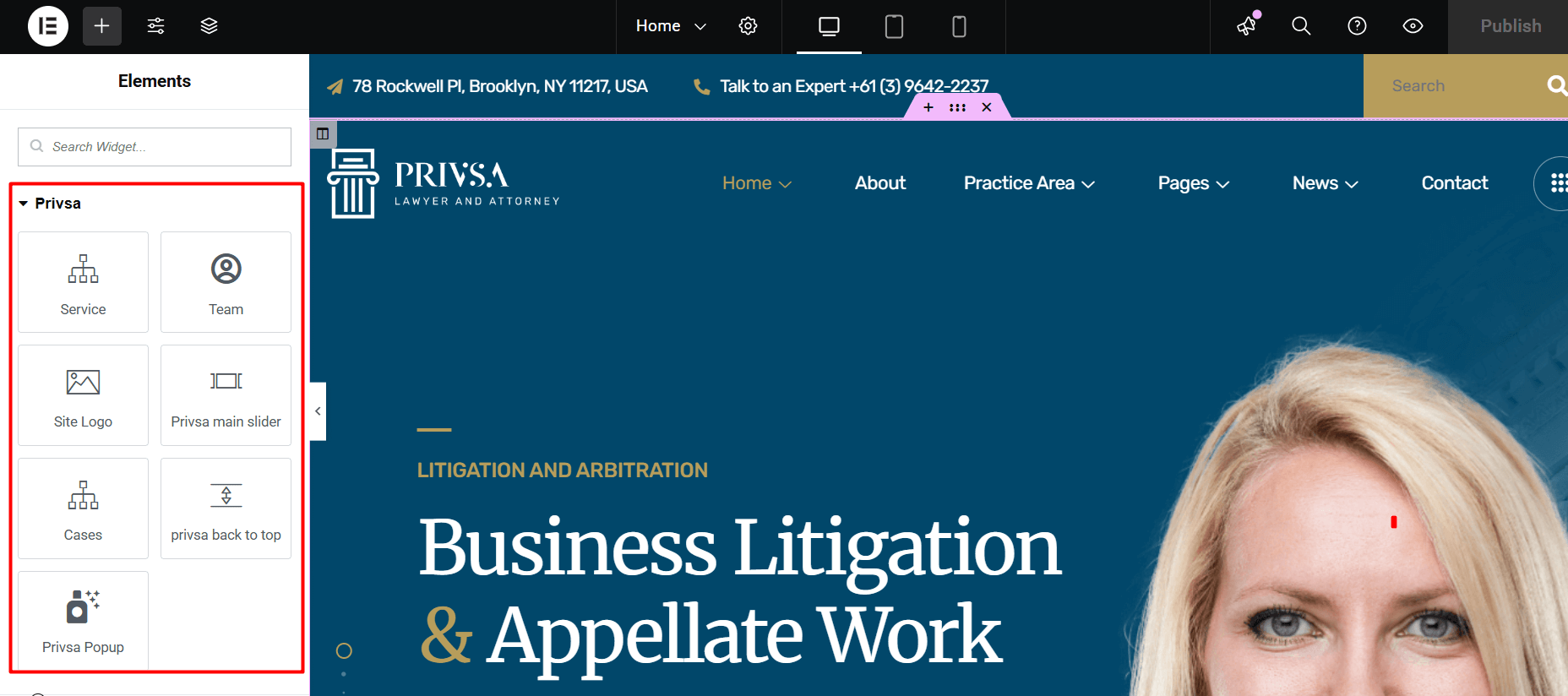Select the Site Logo widget

coord(83,395)
